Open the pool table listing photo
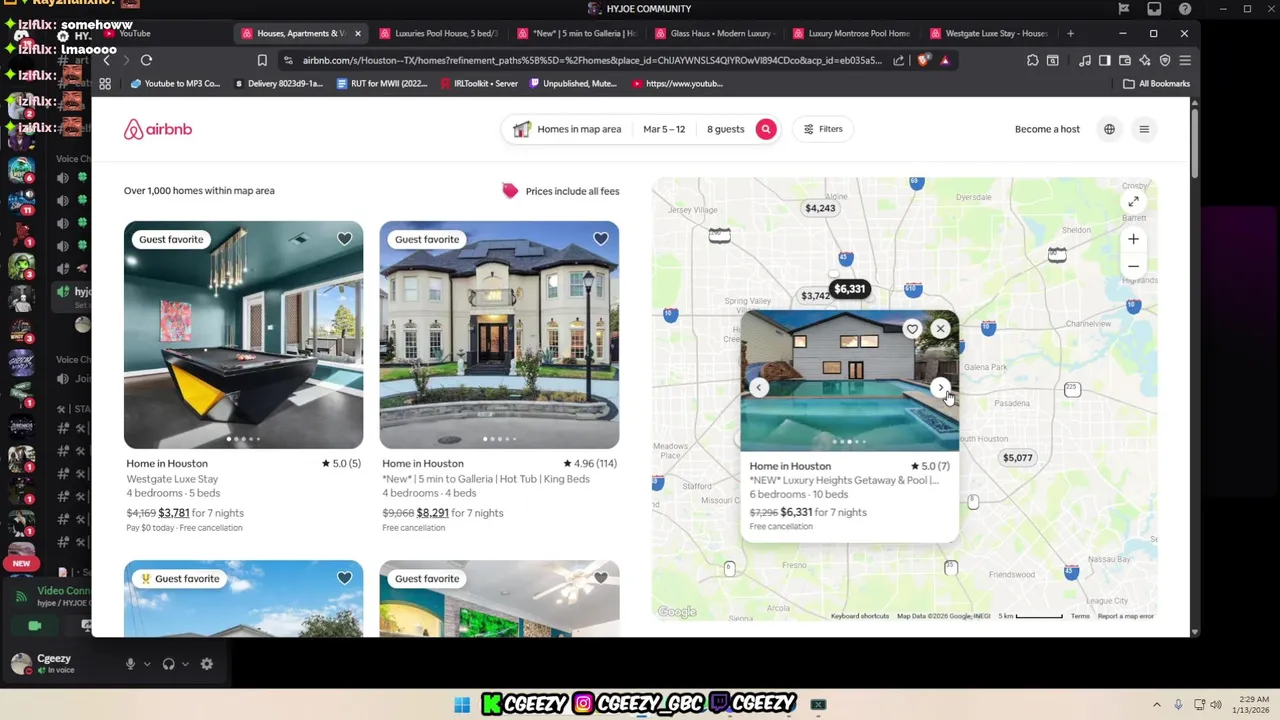 point(243,335)
